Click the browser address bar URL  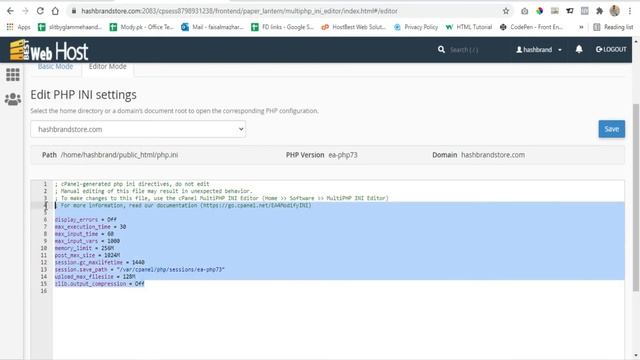(x=239, y=11)
